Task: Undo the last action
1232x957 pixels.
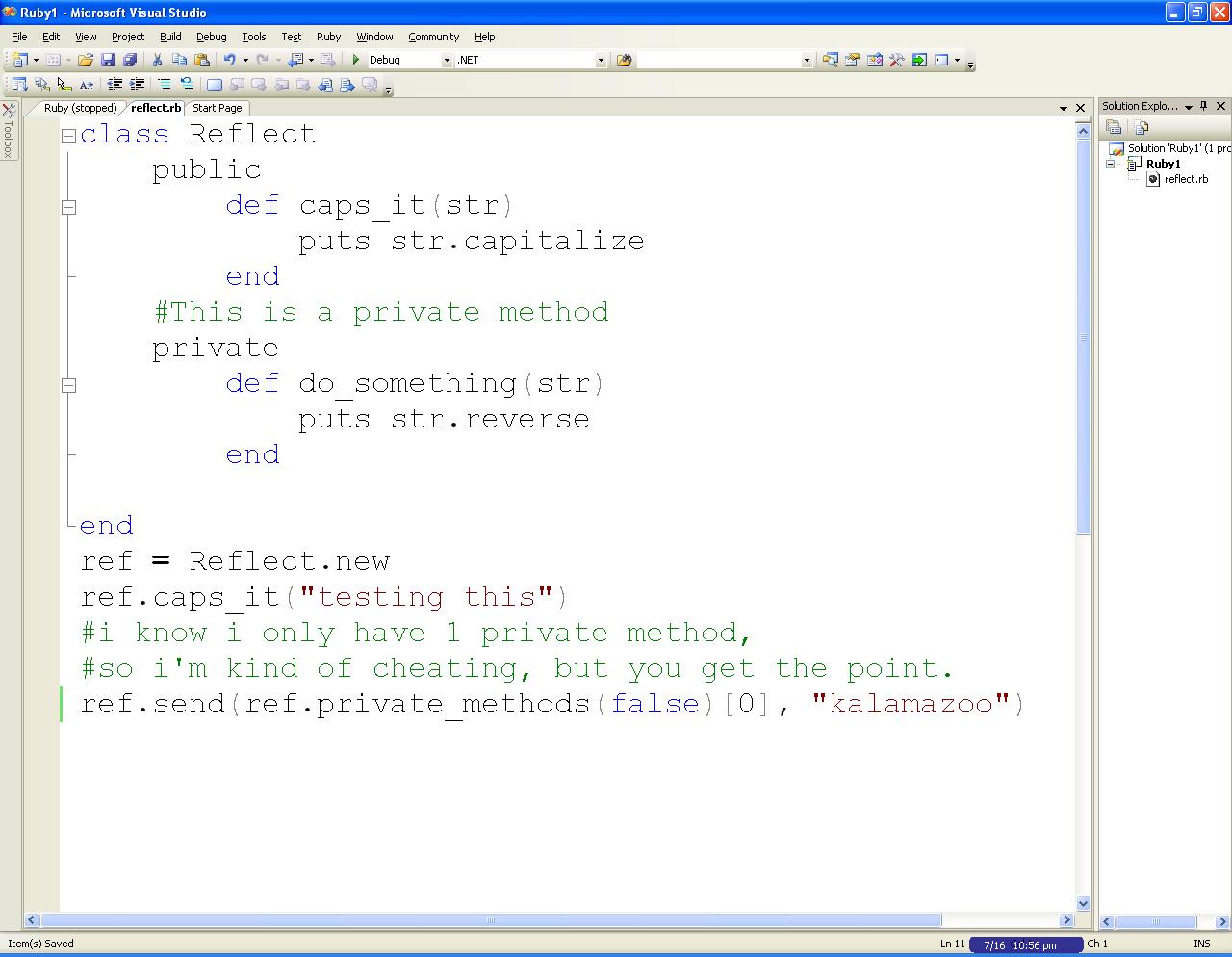Action: [229, 60]
